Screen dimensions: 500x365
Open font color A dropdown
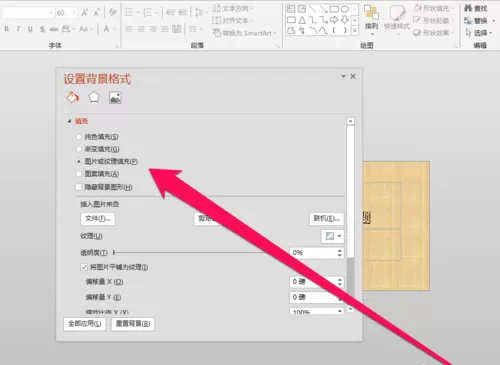[114, 29]
